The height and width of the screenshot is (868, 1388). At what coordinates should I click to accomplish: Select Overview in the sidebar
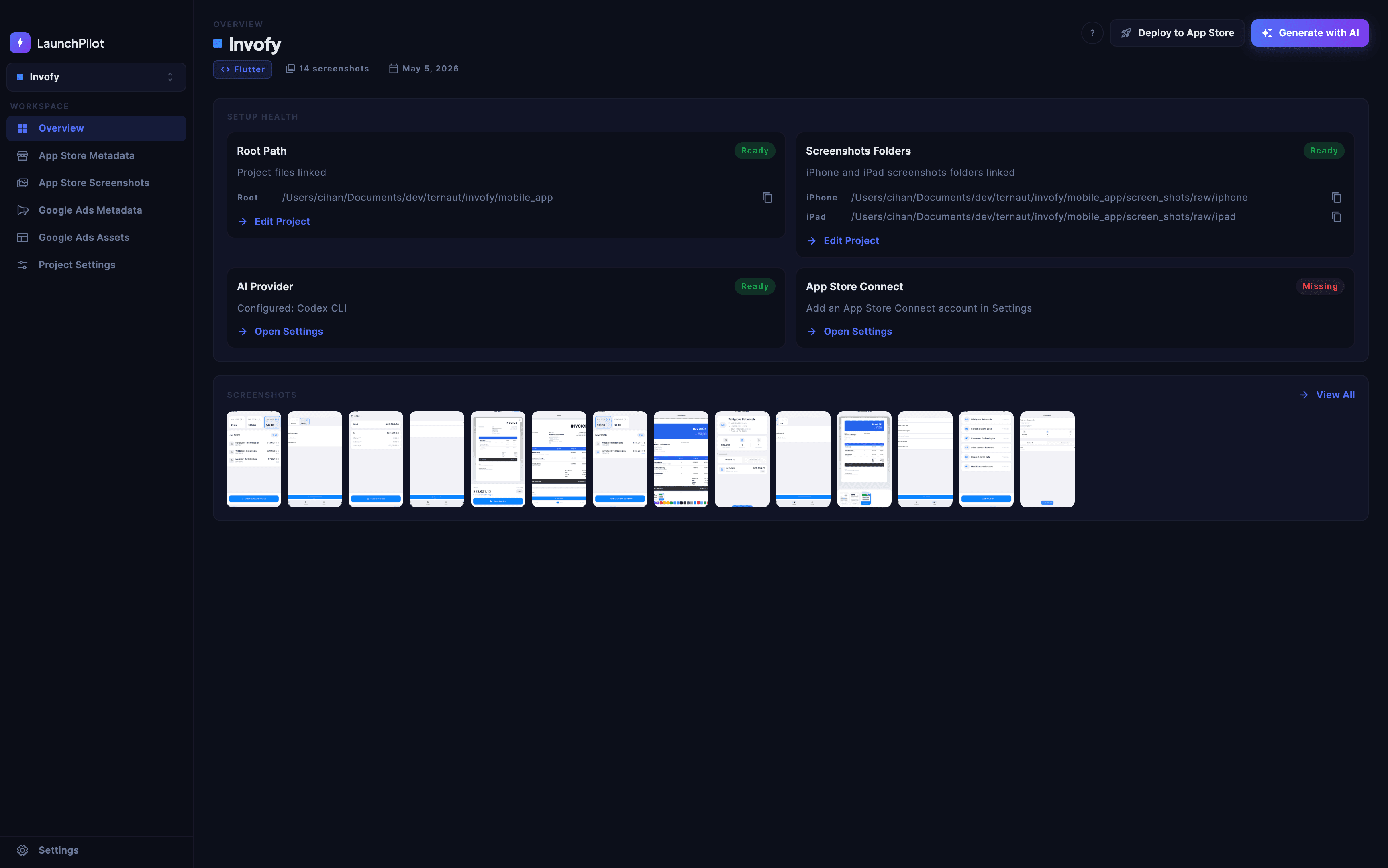[x=96, y=128]
